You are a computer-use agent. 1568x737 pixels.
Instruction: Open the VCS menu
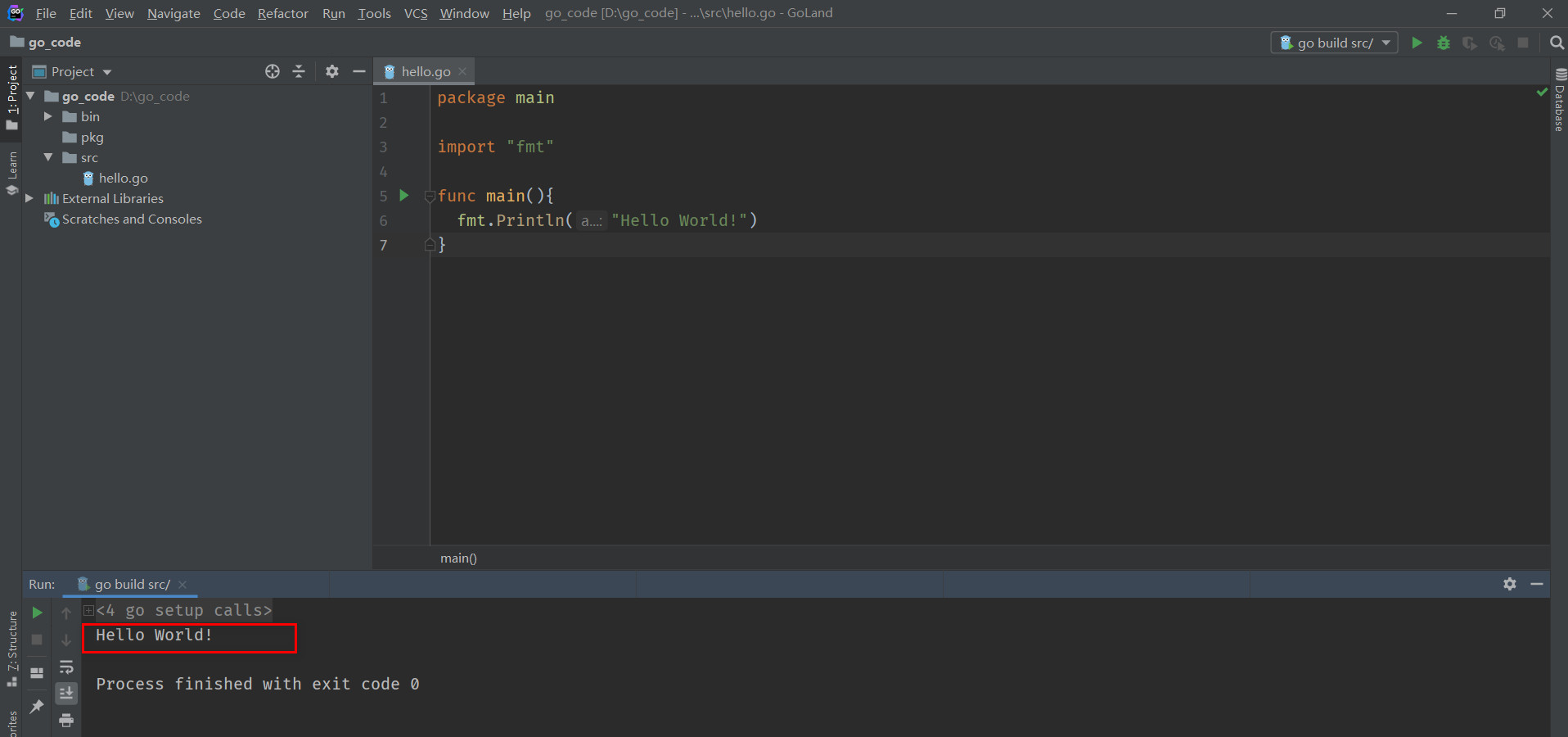pyautogui.click(x=416, y=13)
